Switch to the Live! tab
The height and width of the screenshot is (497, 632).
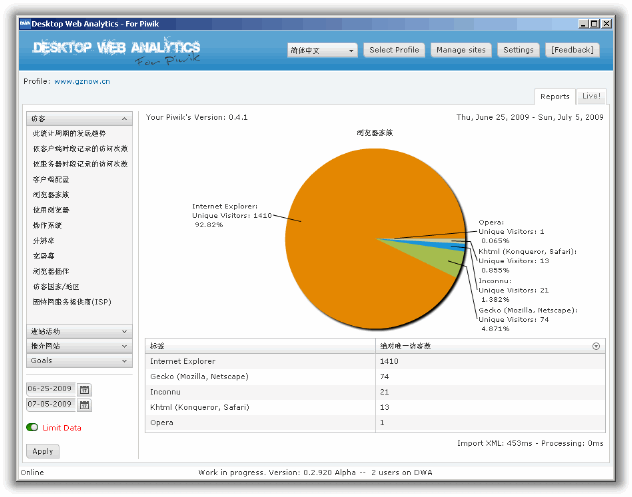click(591, 96)
